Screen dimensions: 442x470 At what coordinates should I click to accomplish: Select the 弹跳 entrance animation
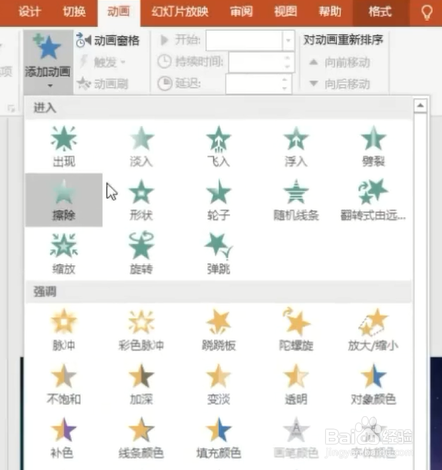[x=218, y=254]
